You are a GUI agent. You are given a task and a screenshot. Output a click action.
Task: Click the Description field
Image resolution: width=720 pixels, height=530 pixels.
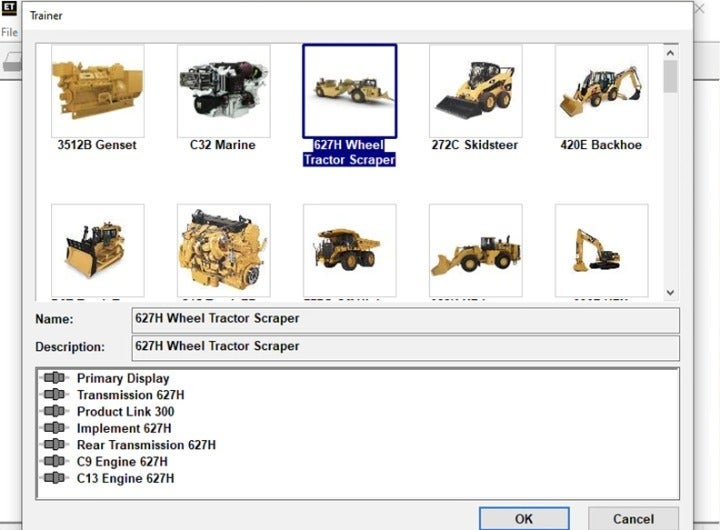click(x=405, y=348)
